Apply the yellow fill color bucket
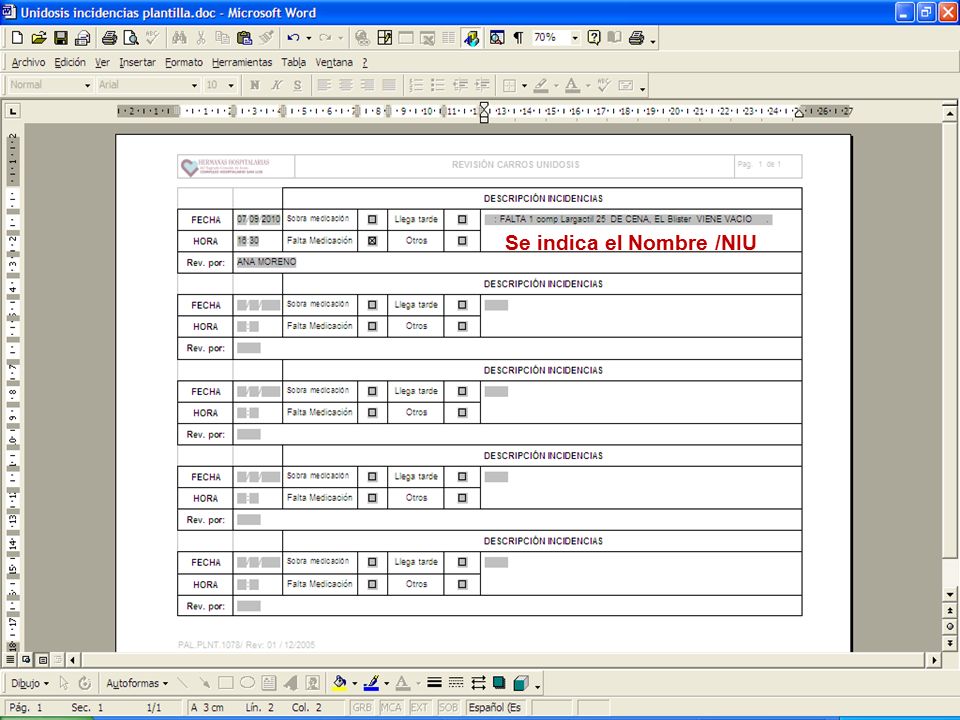Screen dimensions: 960x720 point(340,683)
